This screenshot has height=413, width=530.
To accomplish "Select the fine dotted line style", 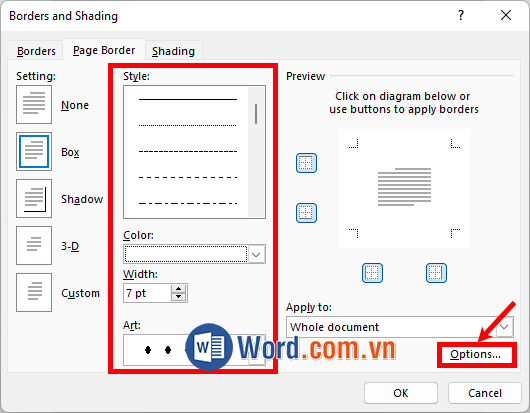I will (188, 125).
